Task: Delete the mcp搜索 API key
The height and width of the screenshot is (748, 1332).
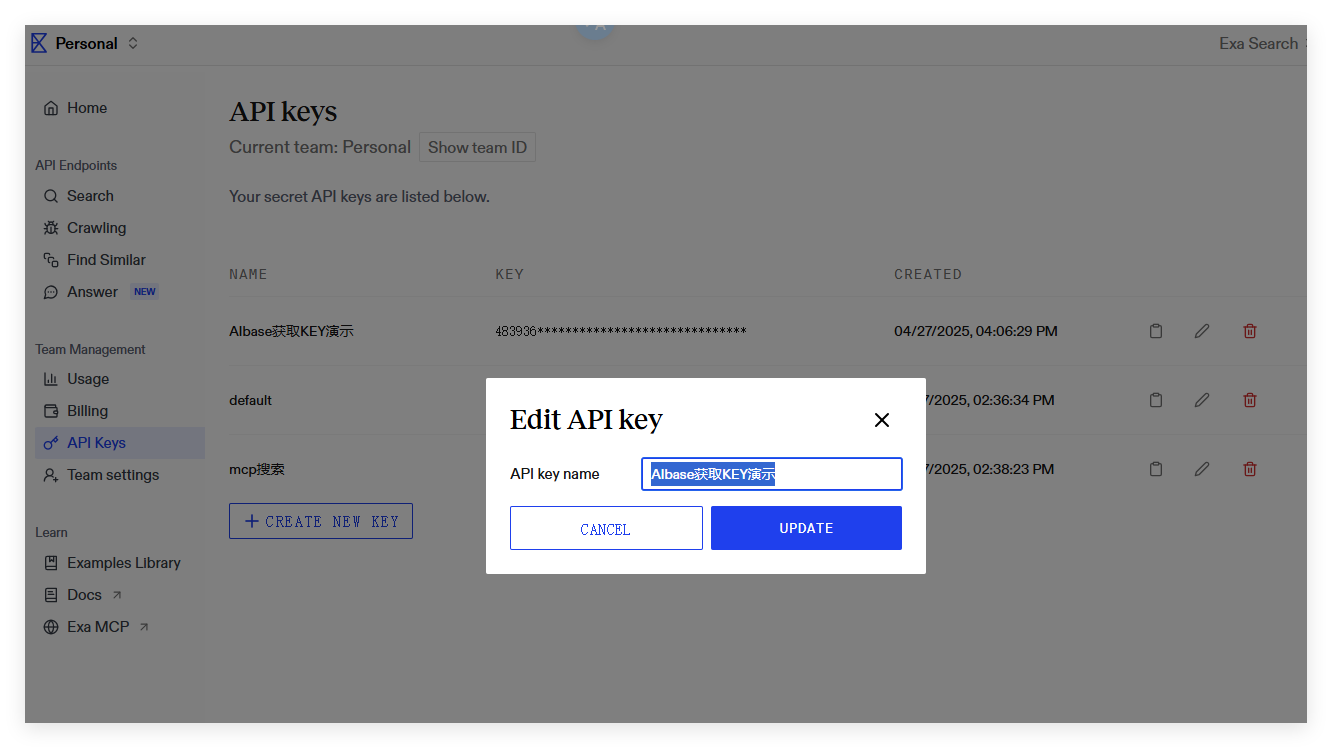Action: pyautogui.click(x=1249, y=469)
